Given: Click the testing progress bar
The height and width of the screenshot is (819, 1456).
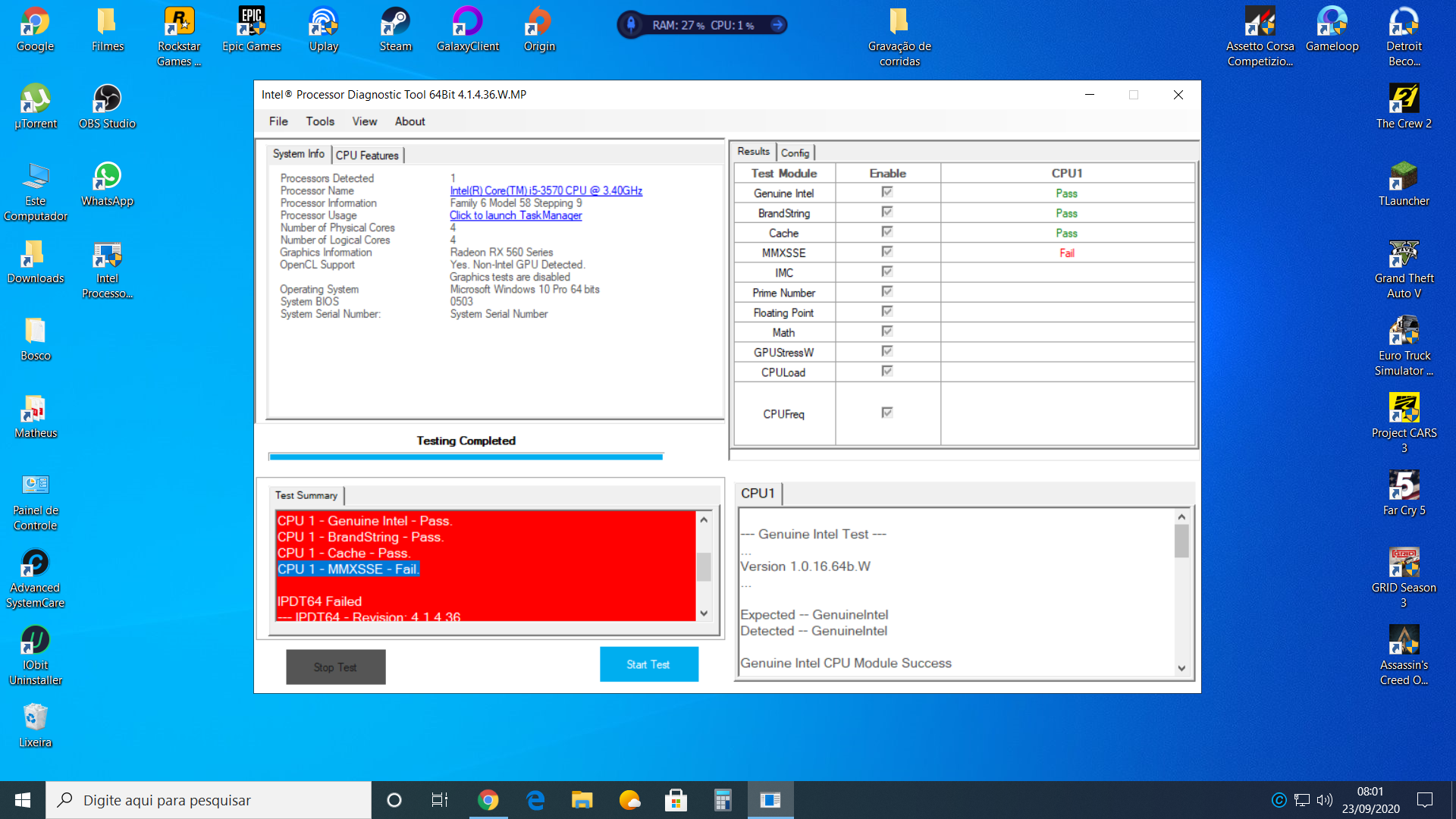Looking at the screenshot, I should (466, 457).
